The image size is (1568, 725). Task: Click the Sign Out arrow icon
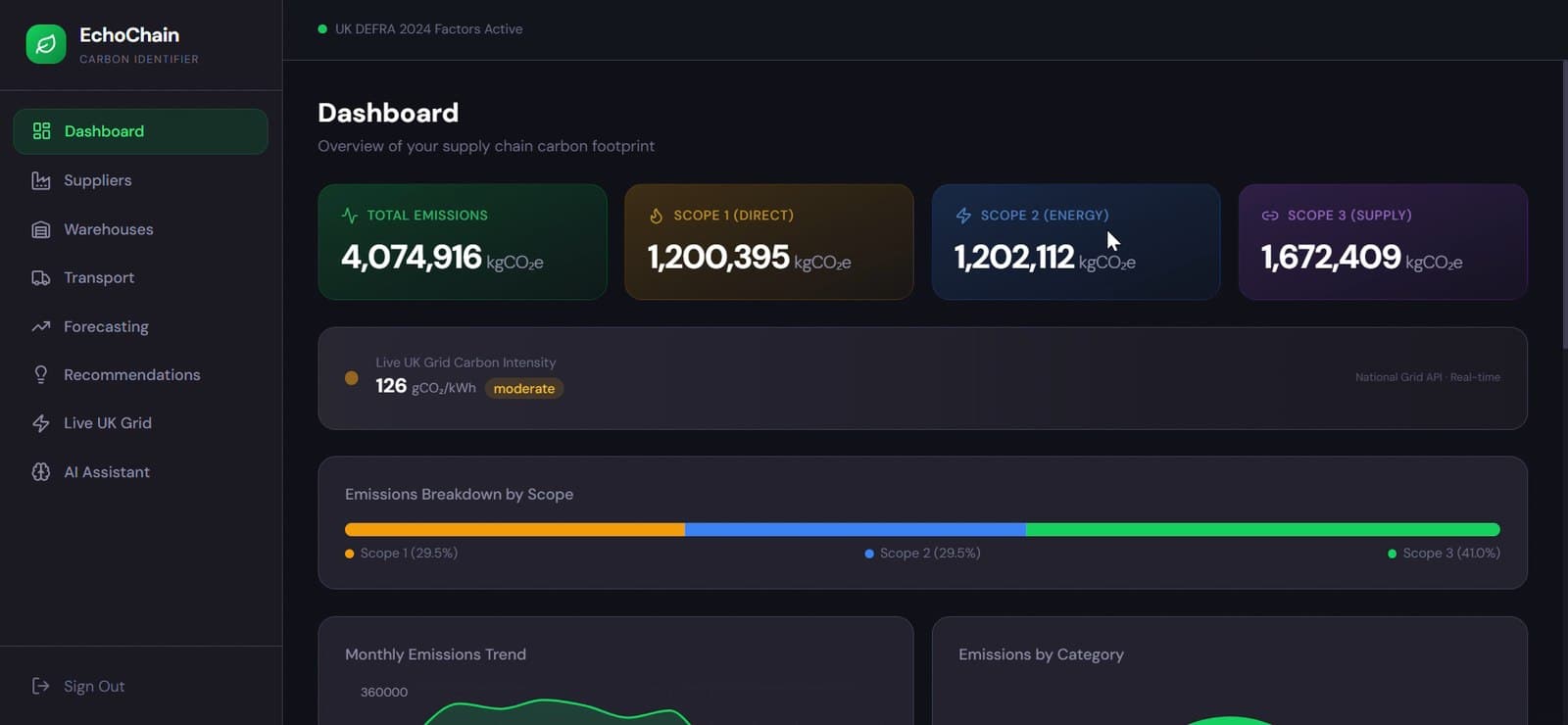click(41, 686)
